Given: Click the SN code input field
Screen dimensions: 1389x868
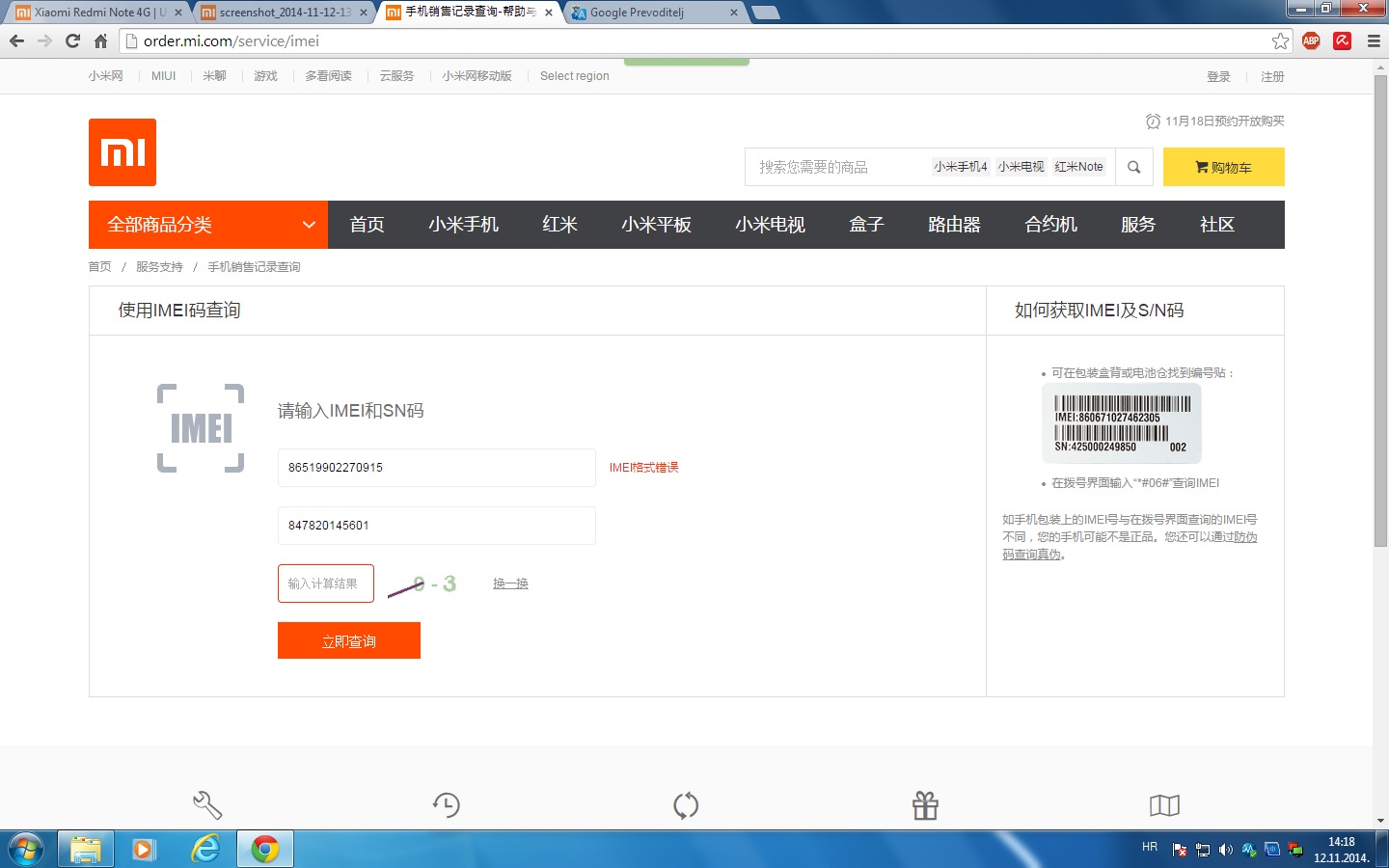Looking at the screenshot, I should (437, 526).
